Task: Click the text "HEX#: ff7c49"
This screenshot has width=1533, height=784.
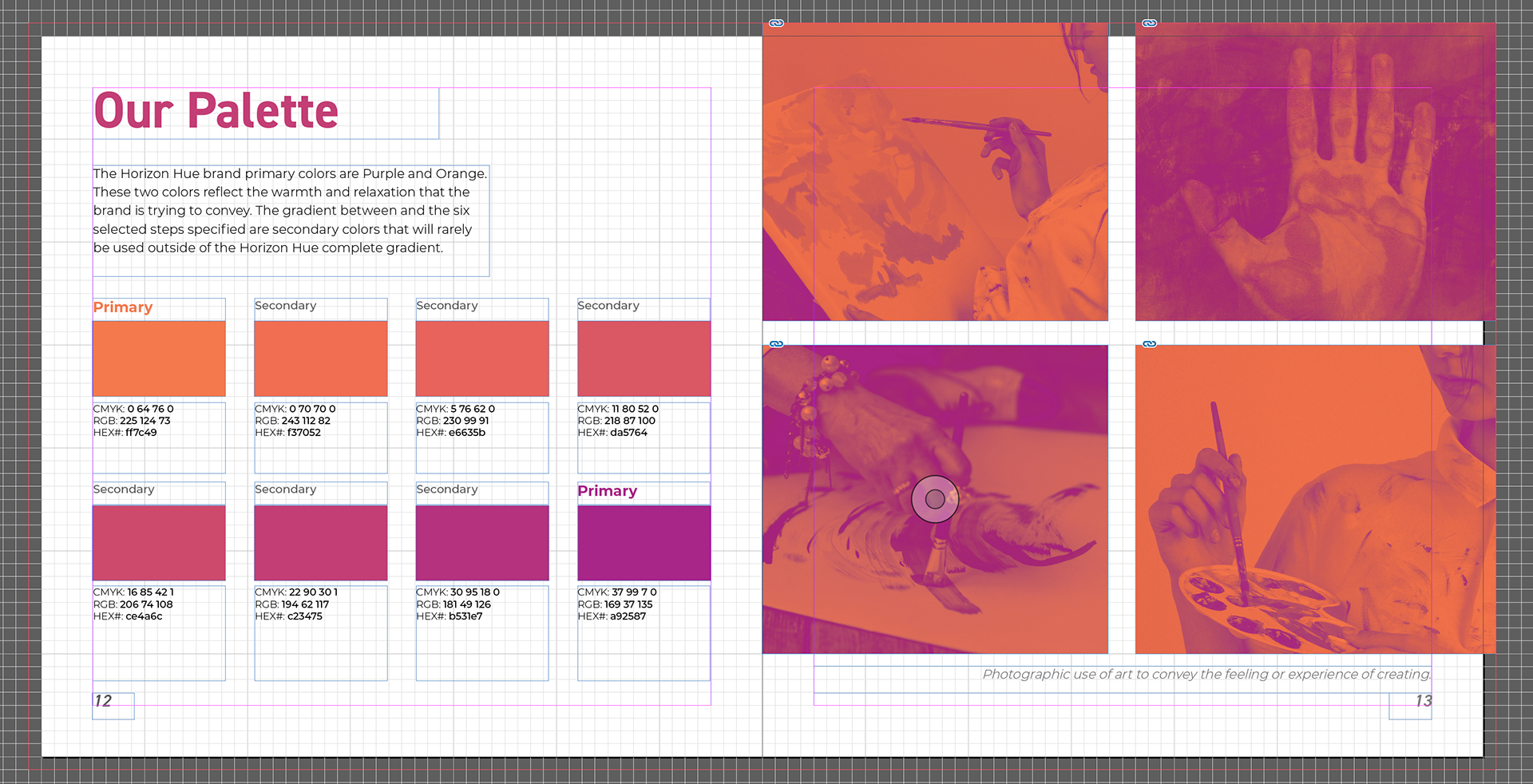Action: click(x=125, y=433)
